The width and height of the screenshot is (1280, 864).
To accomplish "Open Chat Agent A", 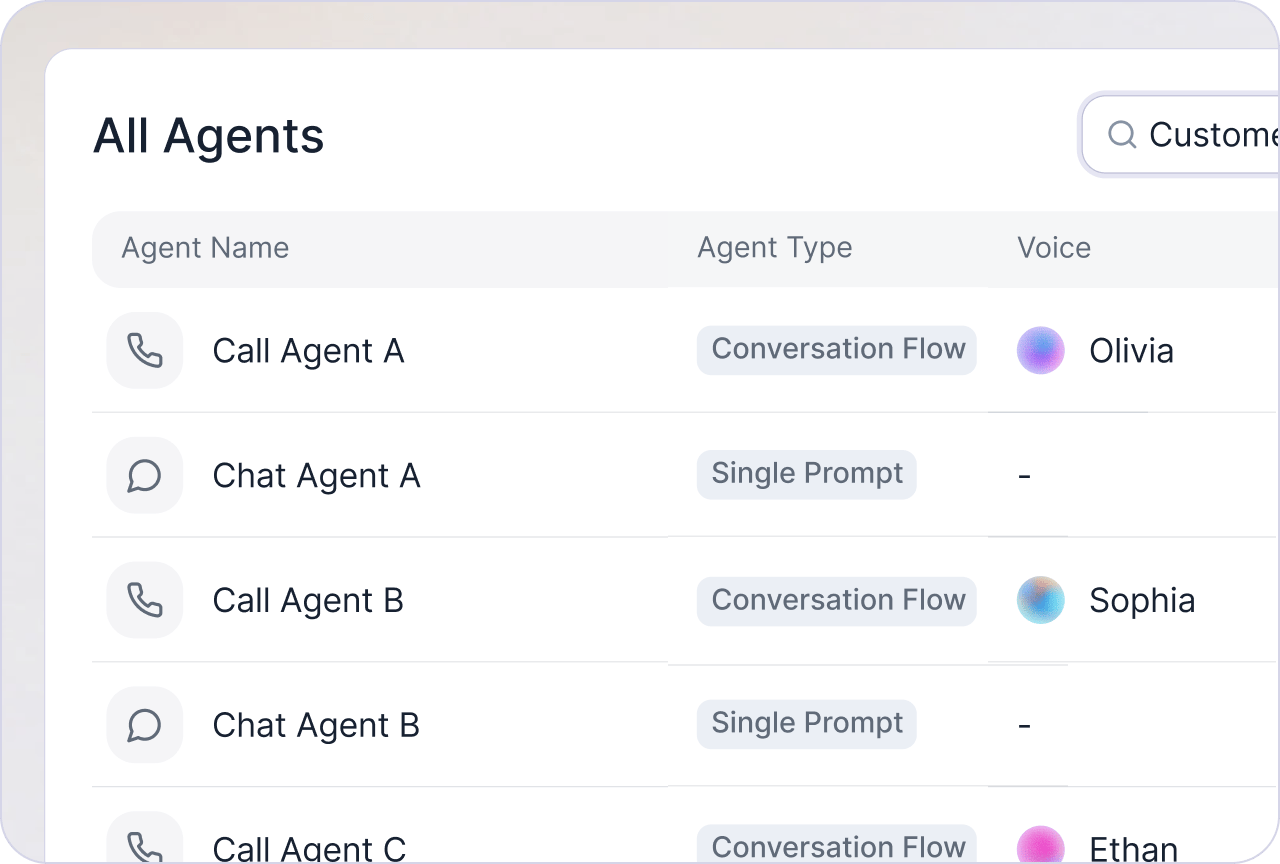I will pyautogui.click(x=316, y=476).
